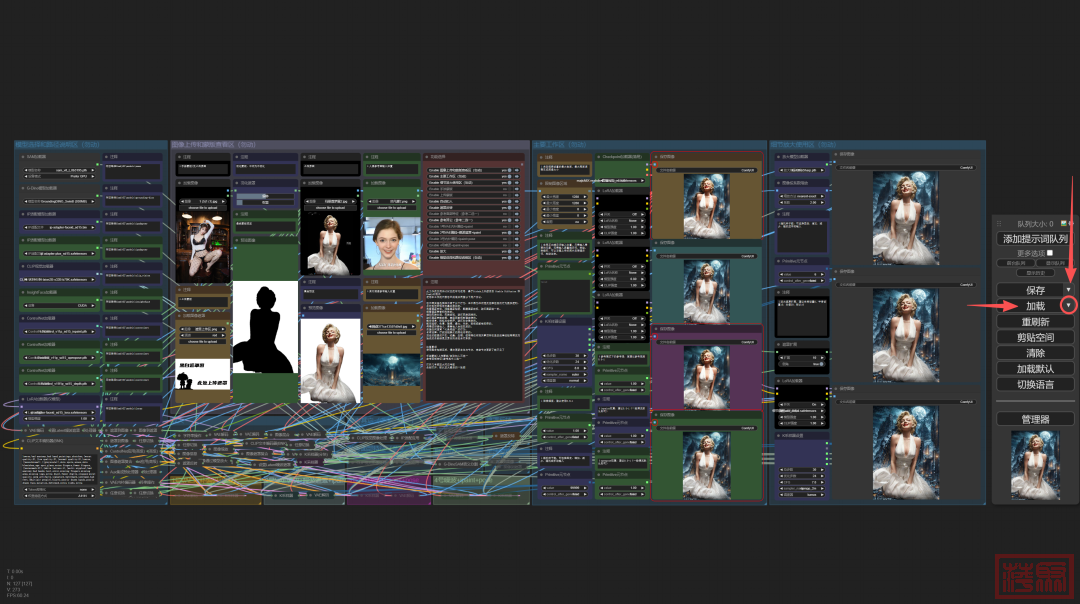The height and width of the screenshot is (604, 1080).
Task: Click the 添加提示词队列 button
Action: click(x=1035, y=239)
